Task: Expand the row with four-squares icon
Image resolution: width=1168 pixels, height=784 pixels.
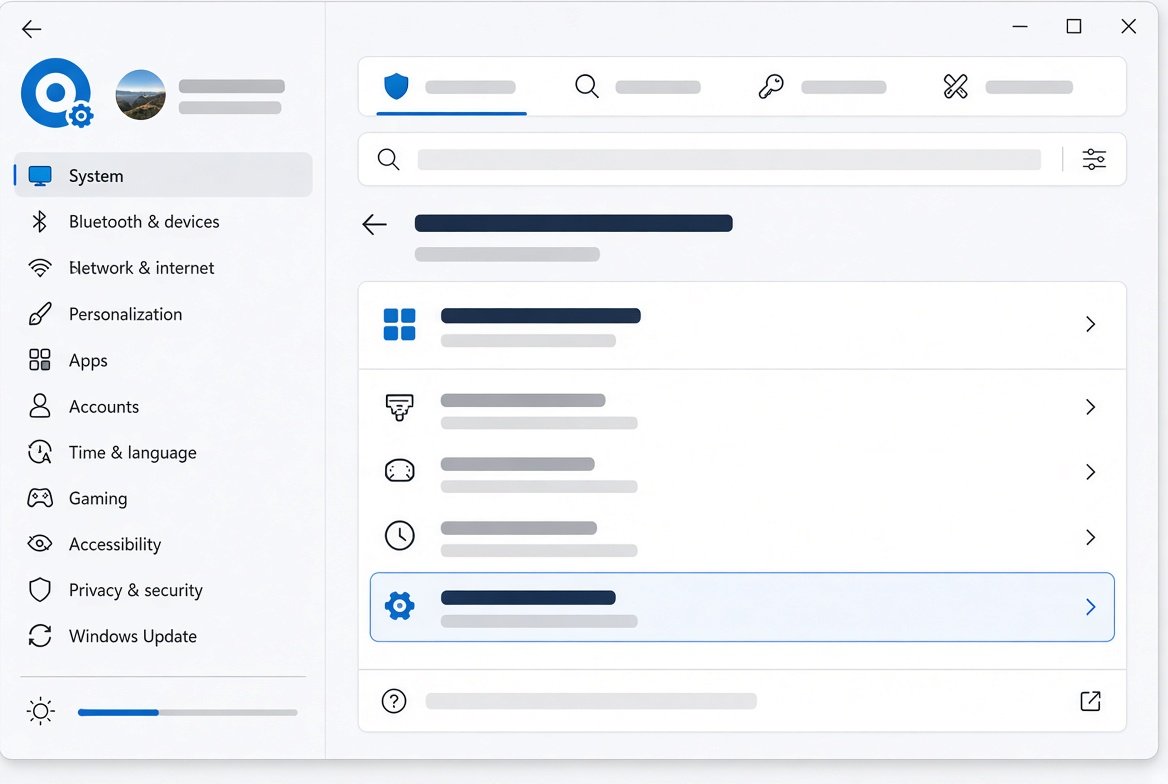Action: point(742,325)
